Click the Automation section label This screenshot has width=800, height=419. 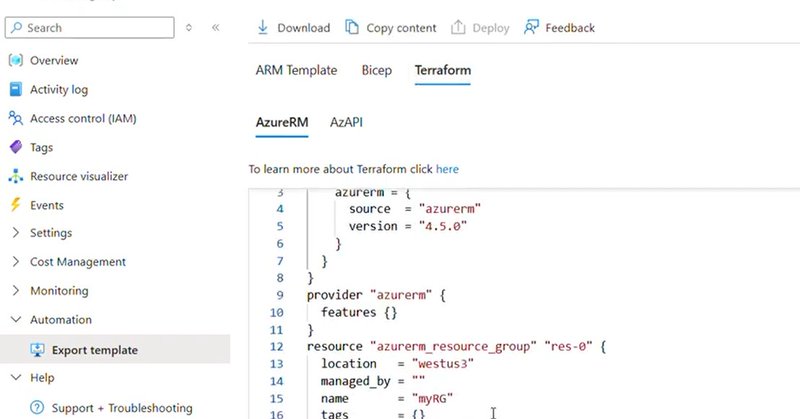tap(61, 319)
